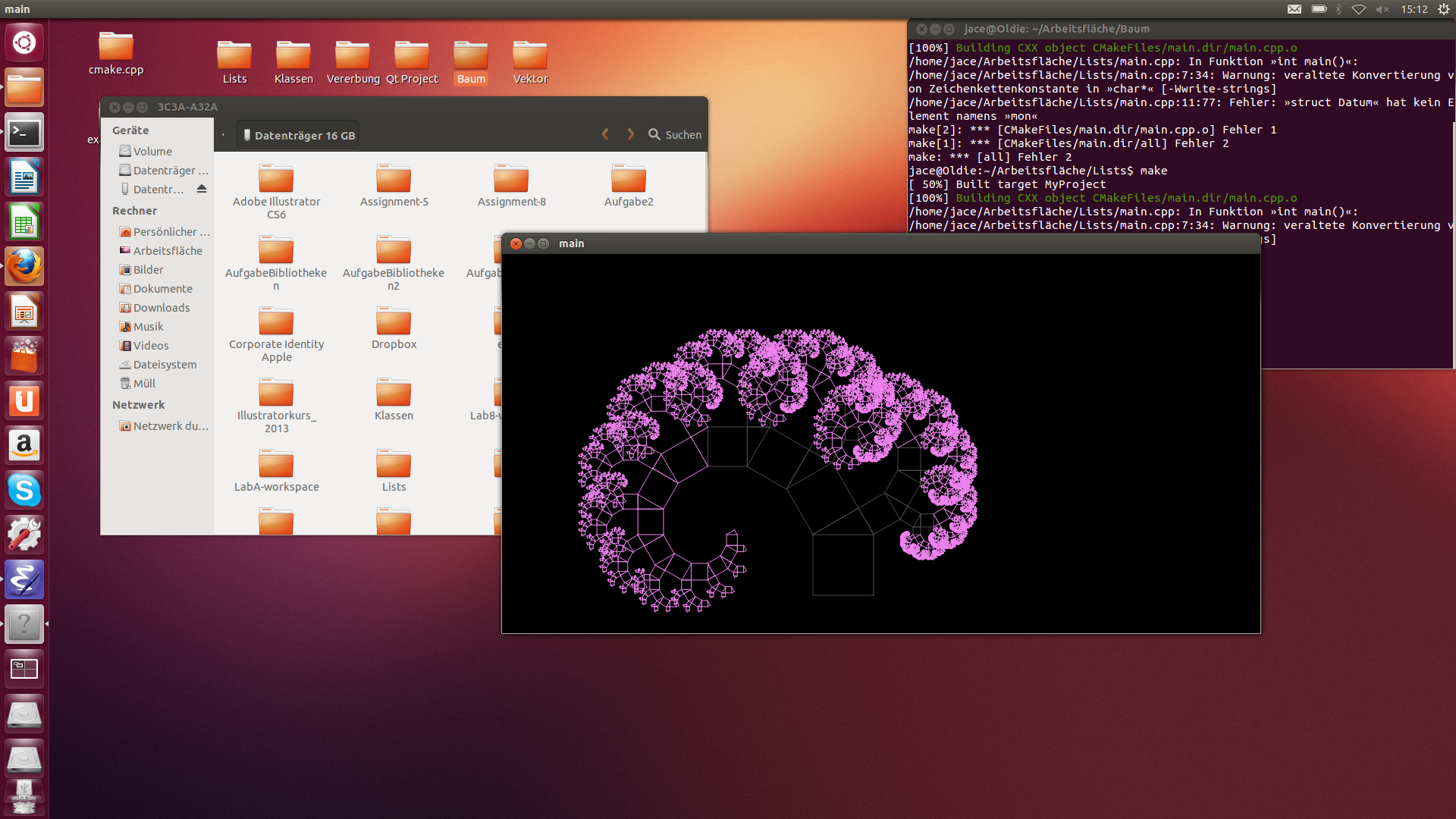Viewport: 1456px width, 819px height.
Task: Open Firefox from the launcher
Action: [x=24, y=267]
